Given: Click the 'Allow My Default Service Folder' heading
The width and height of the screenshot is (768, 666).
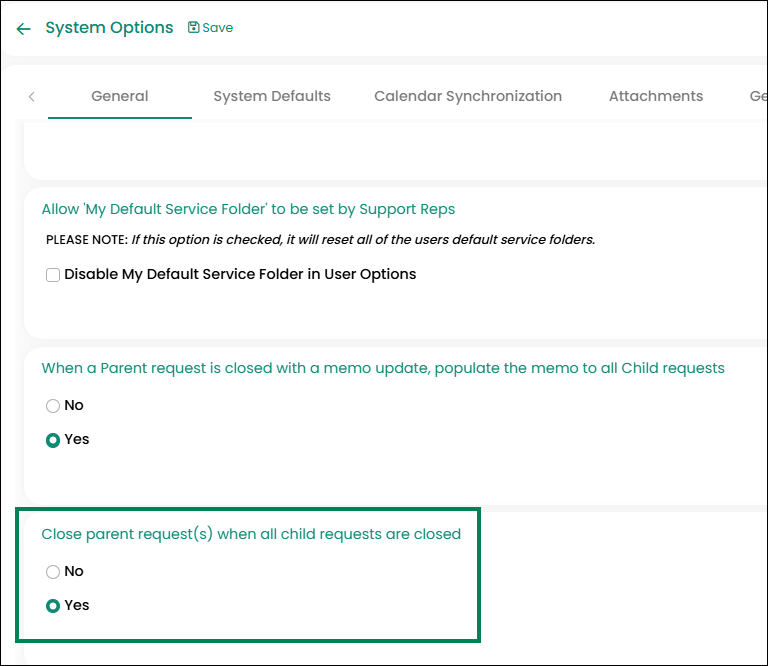Looking at the screenshot, I should [248, 209].
